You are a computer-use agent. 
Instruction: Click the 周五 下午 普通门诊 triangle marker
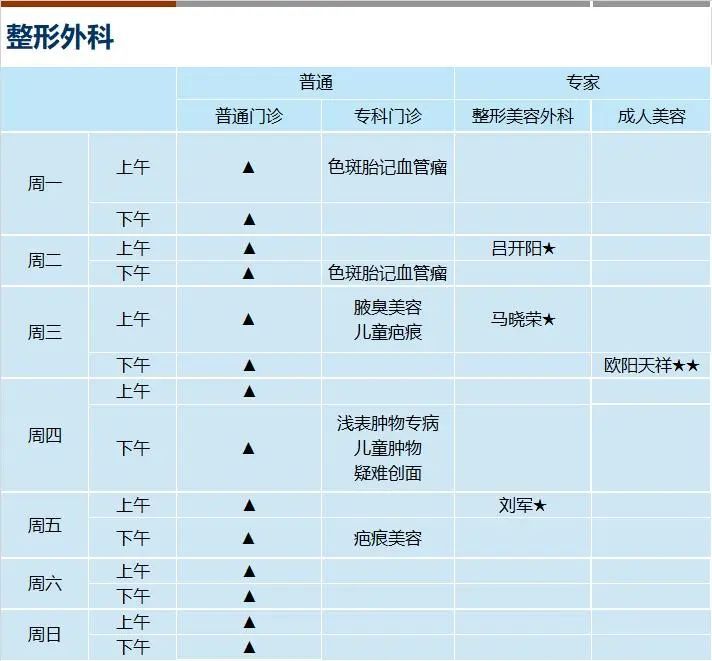[249, 538]
